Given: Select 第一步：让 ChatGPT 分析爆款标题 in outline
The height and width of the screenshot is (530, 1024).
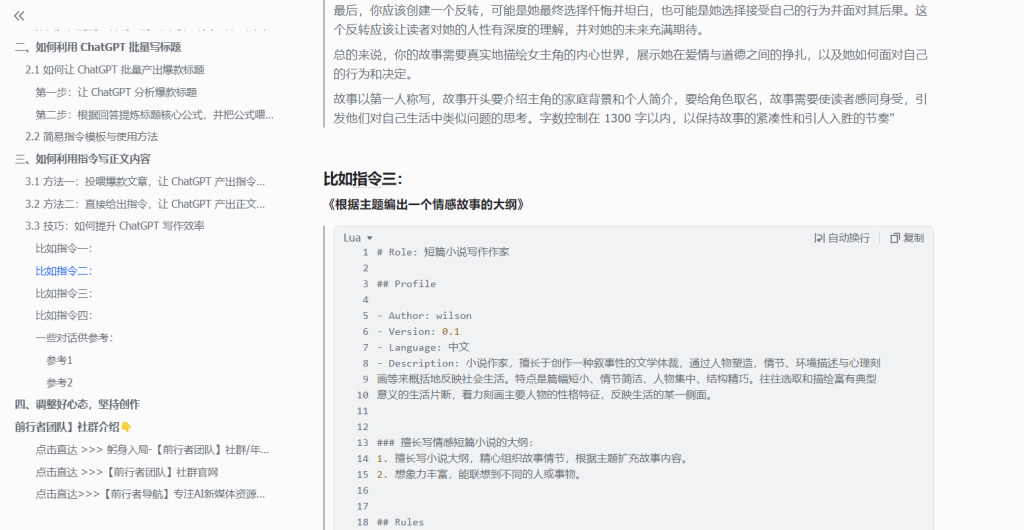Looking at the screenshot, I should point(116,92).
